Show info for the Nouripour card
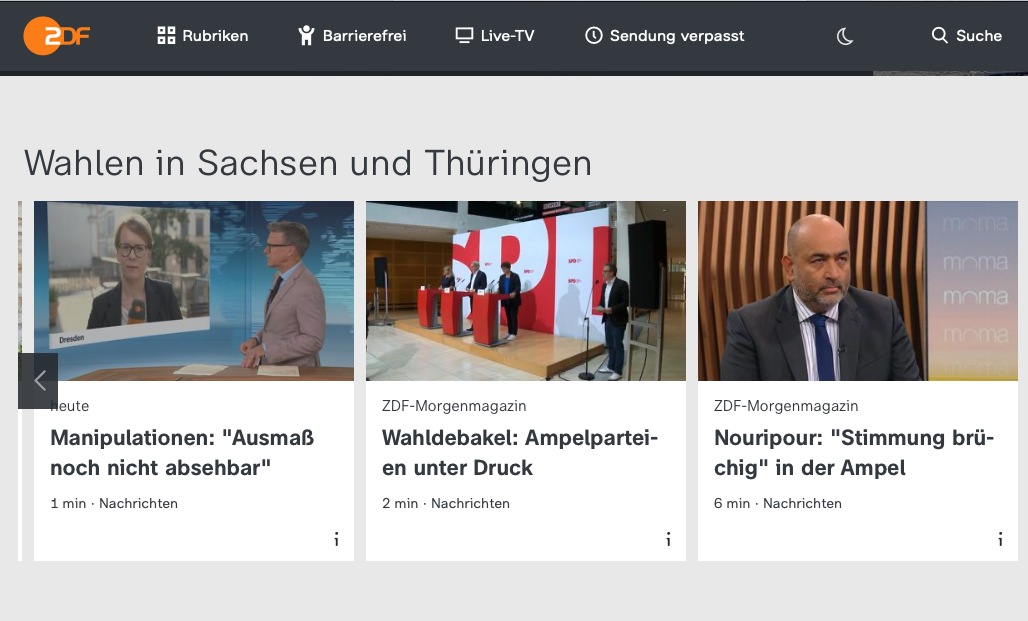The height and width of the screenshot is (621, 1028). click(x=1000, y=539)
